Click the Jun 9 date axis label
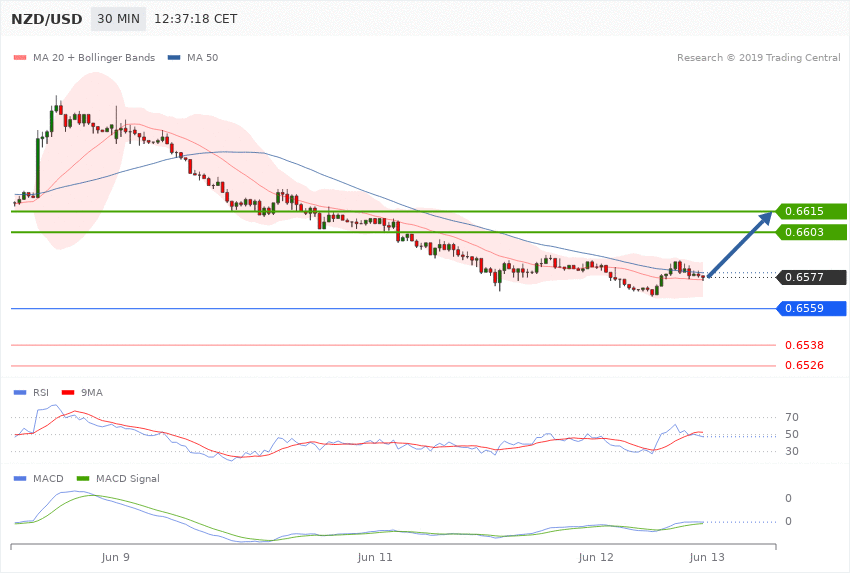The width and height of the screenshot is (850, 576). point(115,557)
